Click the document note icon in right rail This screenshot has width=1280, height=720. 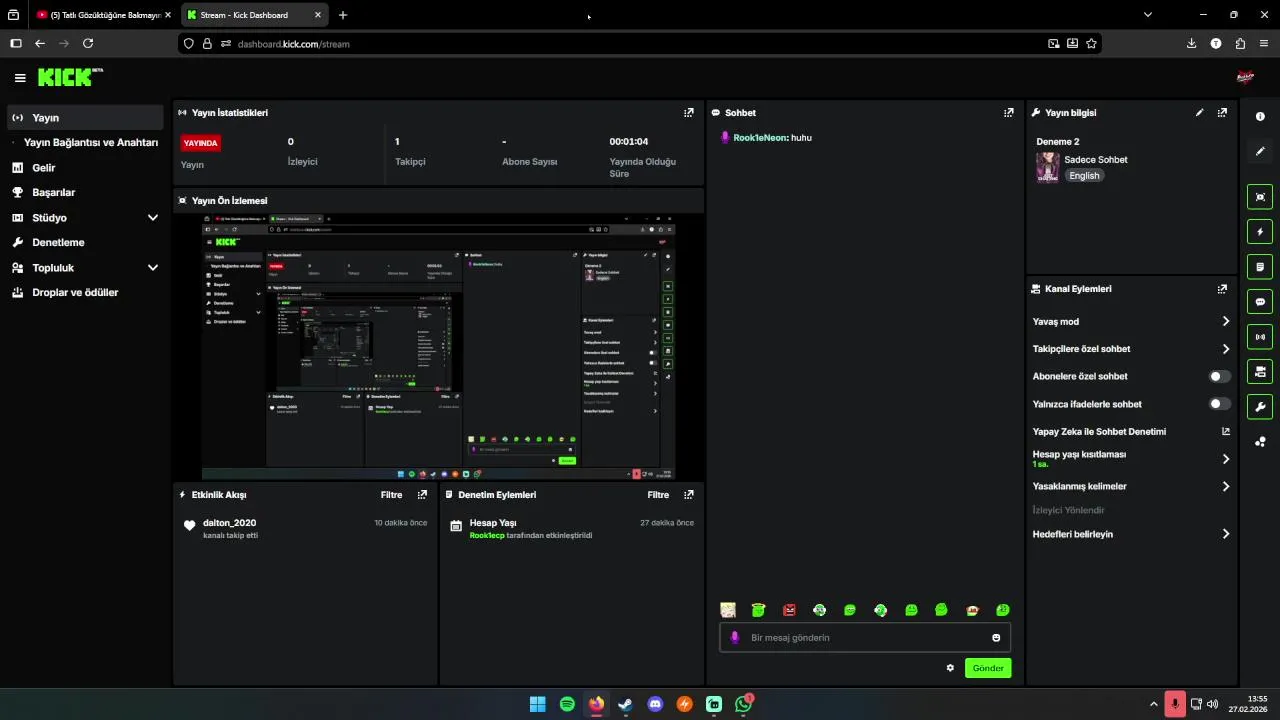tap(1260, 267)
